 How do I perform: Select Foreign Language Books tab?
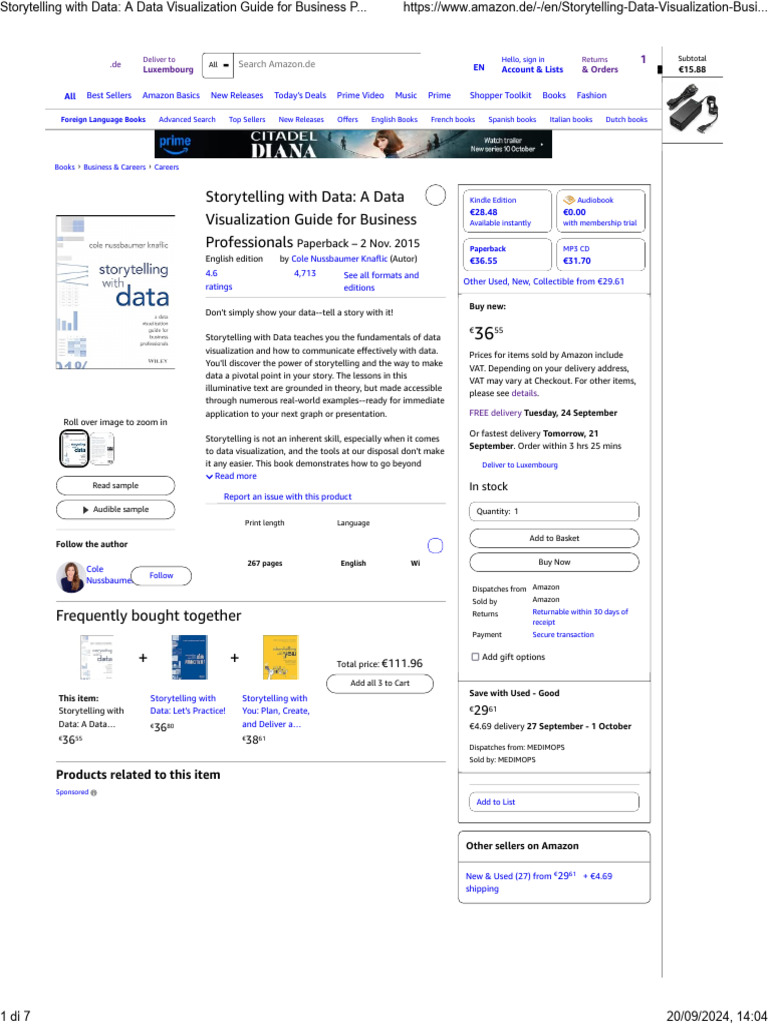tap(103, 120)
